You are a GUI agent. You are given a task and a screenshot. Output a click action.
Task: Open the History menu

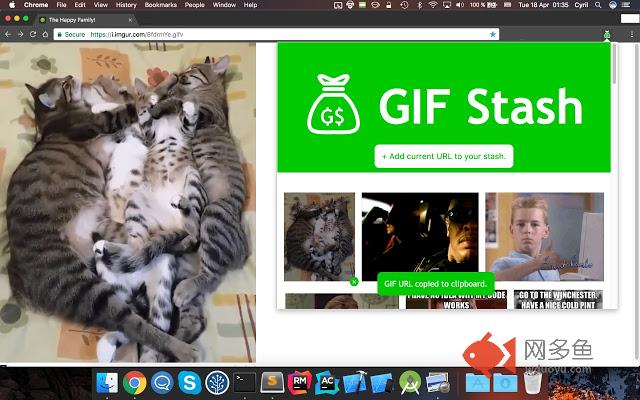pyautogui.click(x=126, y=5)
